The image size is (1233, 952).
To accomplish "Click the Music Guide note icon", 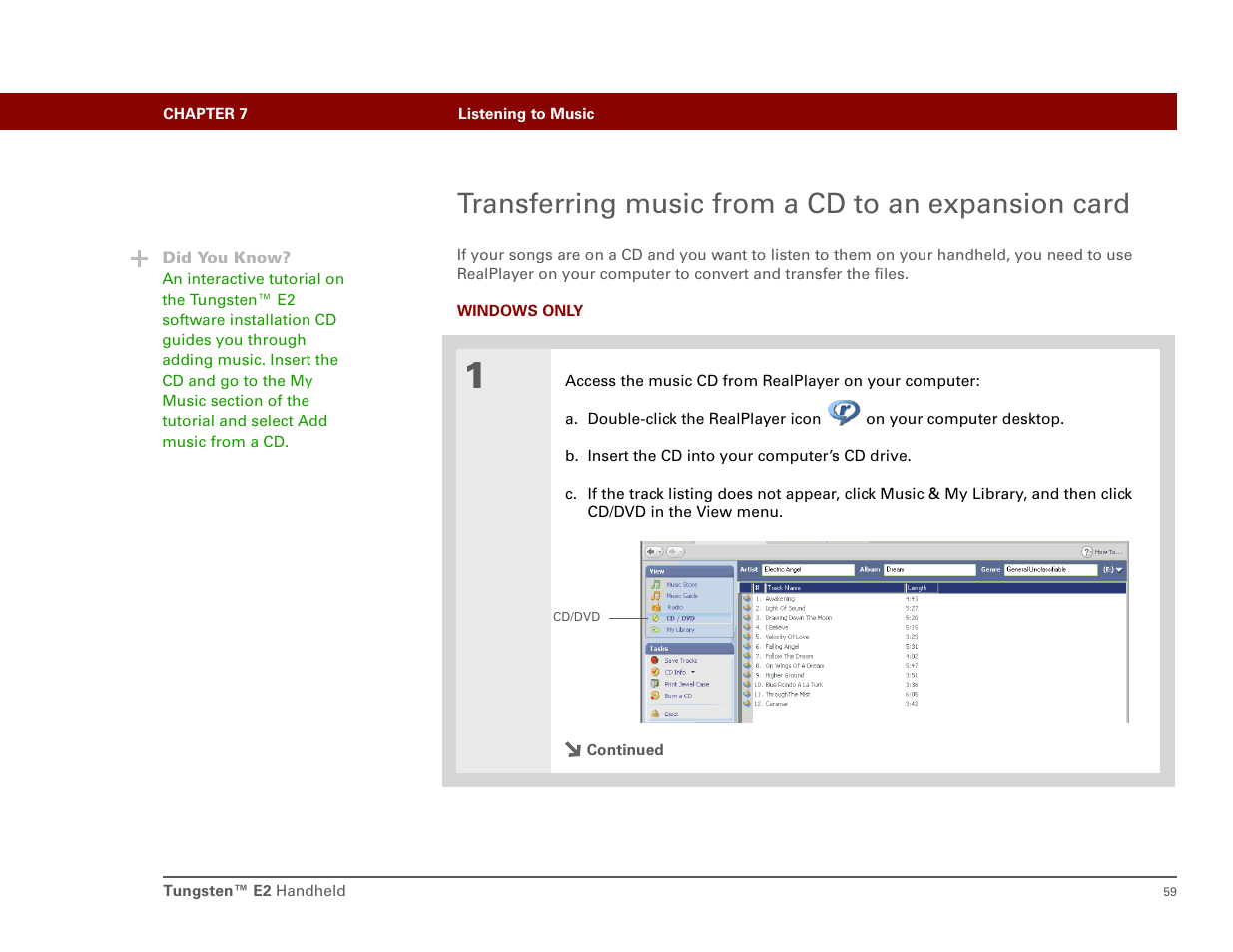I will (656, 596).
